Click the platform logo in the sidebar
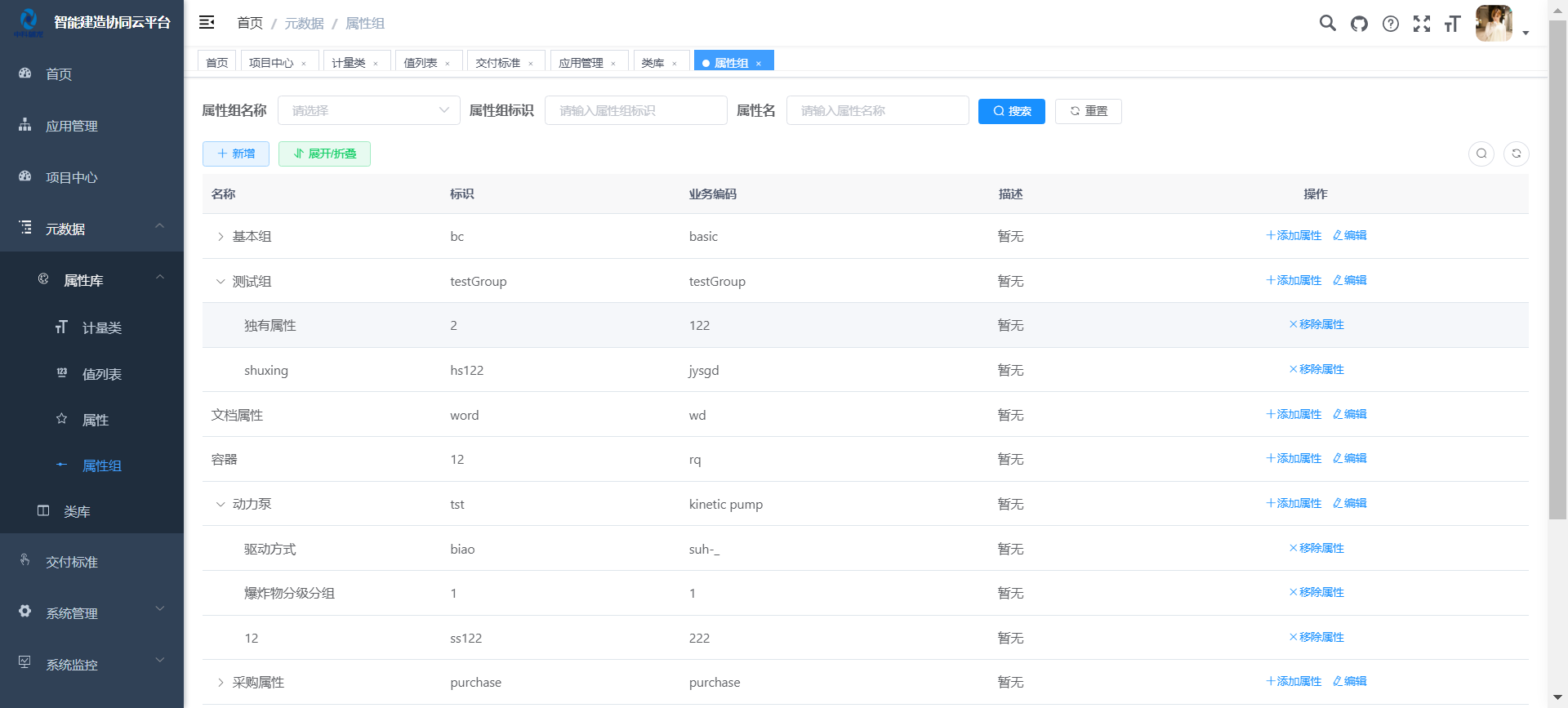Image resolution: width=1568 pixels, height=708 pixels. (29, 22)
